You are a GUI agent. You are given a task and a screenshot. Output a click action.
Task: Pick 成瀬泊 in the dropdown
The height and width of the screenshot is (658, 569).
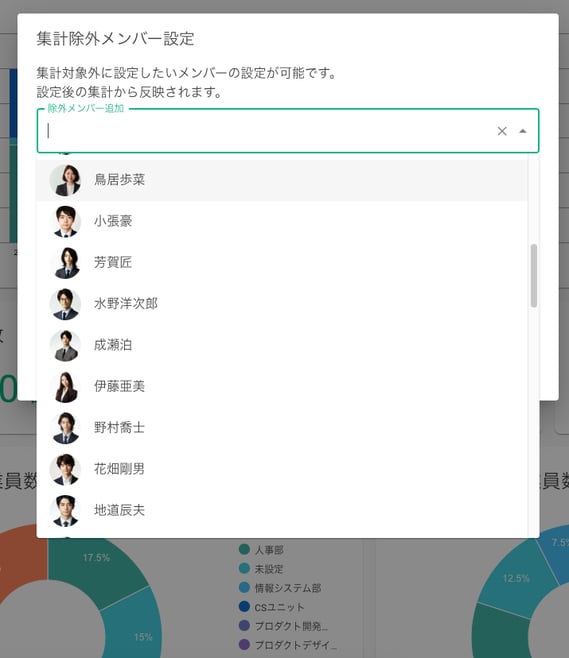pos(282,345)
